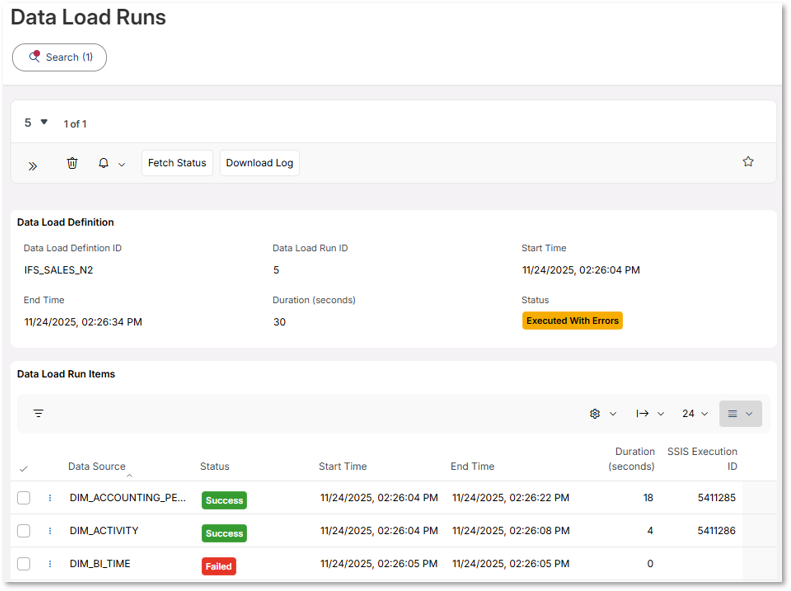Sort by Data Source column header
Image resolution: width=791 pixels, height=591 pixels.
point(97,466)
